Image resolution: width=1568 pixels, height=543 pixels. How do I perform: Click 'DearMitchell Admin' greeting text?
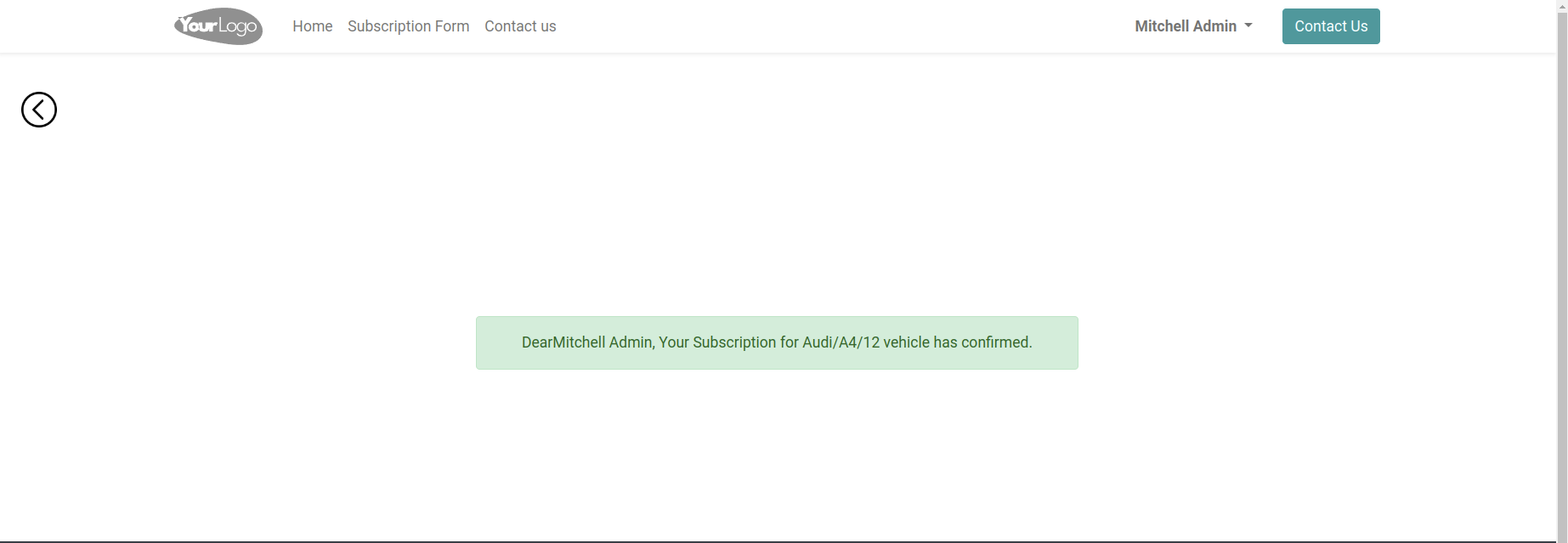587,342
